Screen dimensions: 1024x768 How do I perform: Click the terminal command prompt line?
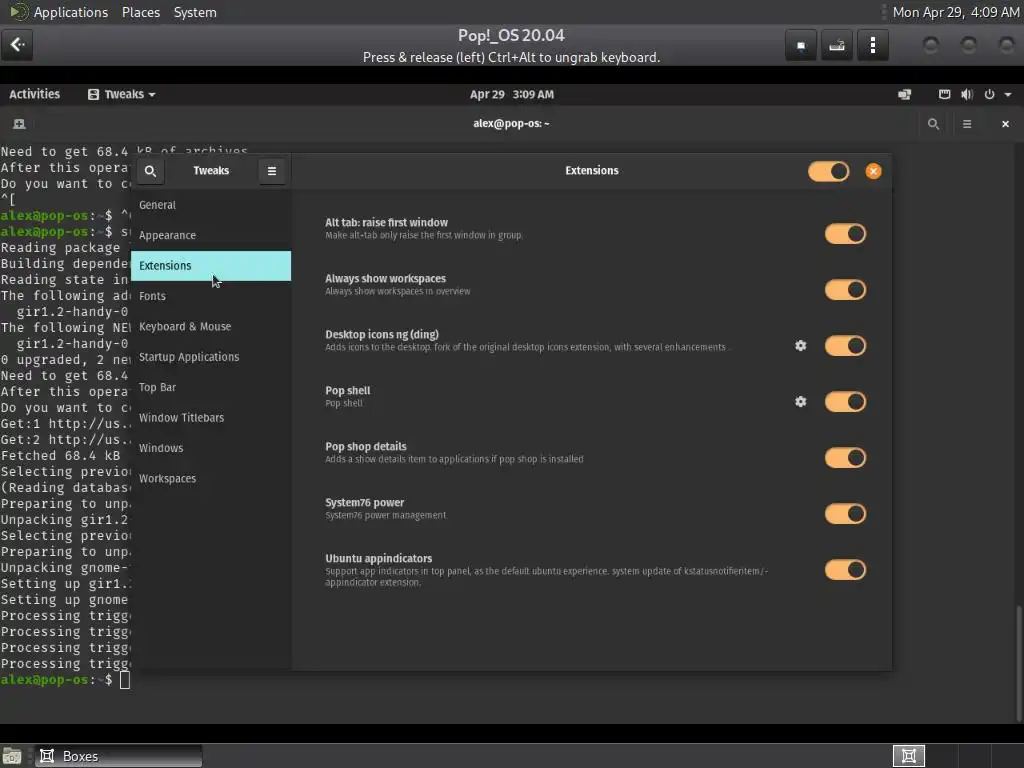(x=65, y=680)
